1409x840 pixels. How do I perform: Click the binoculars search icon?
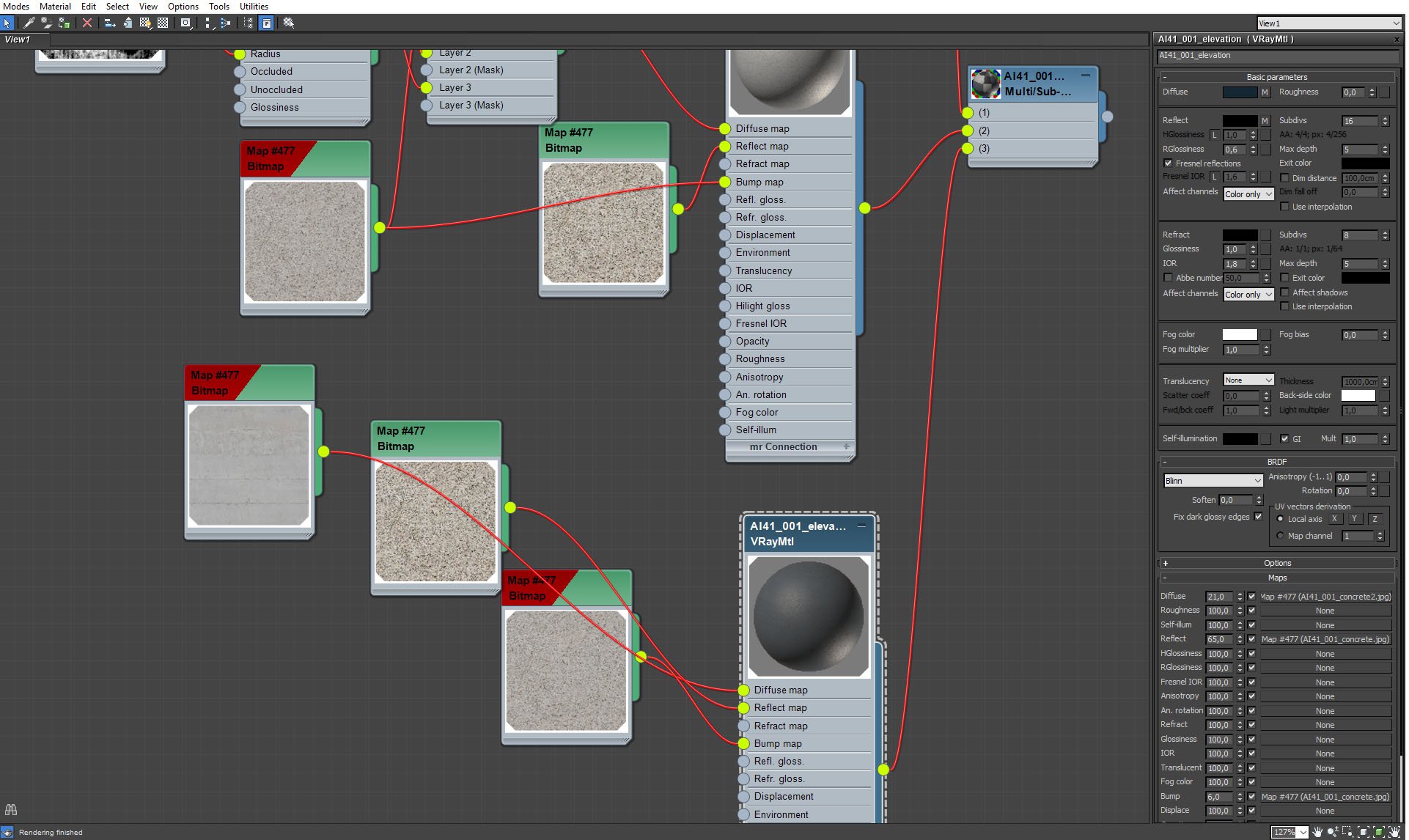pyautogui.click(x=10, y=810)
